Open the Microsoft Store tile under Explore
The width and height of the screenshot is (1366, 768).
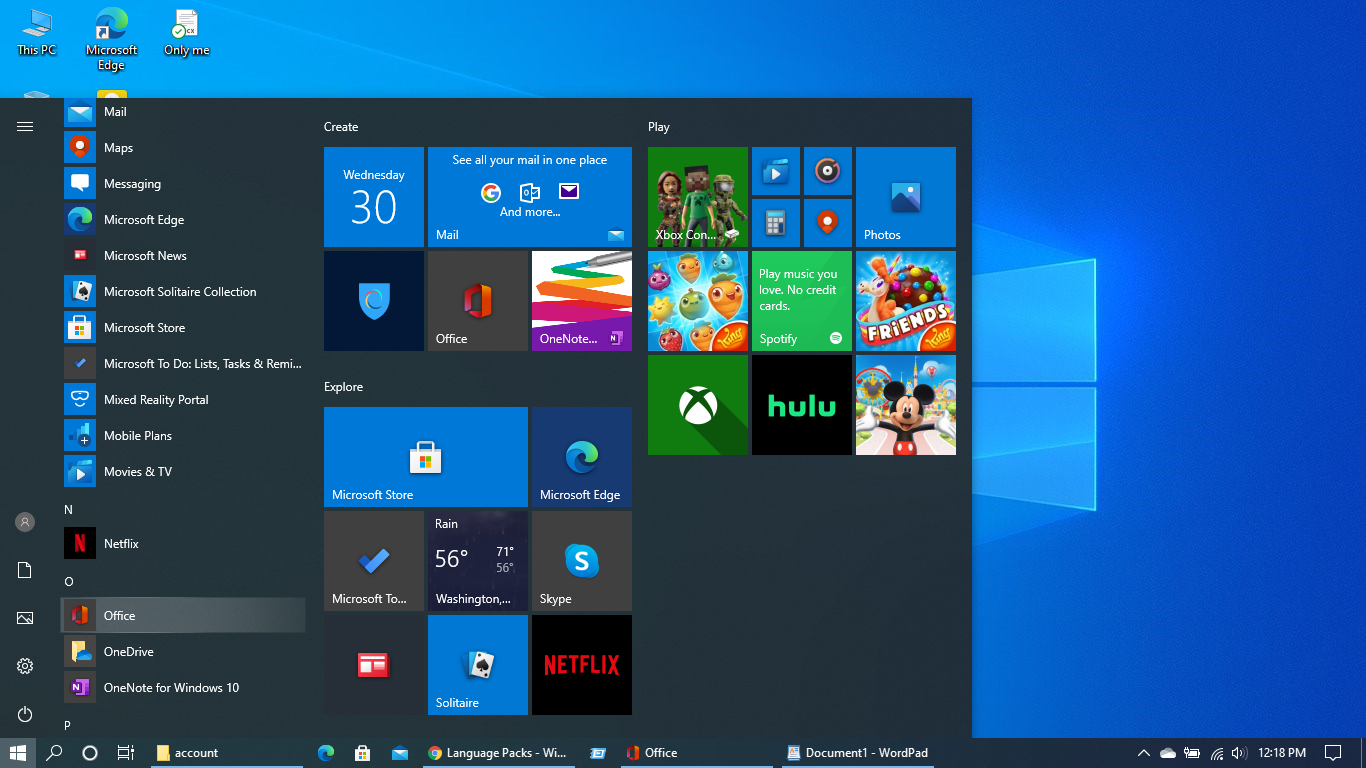click(x=426, y=457)
